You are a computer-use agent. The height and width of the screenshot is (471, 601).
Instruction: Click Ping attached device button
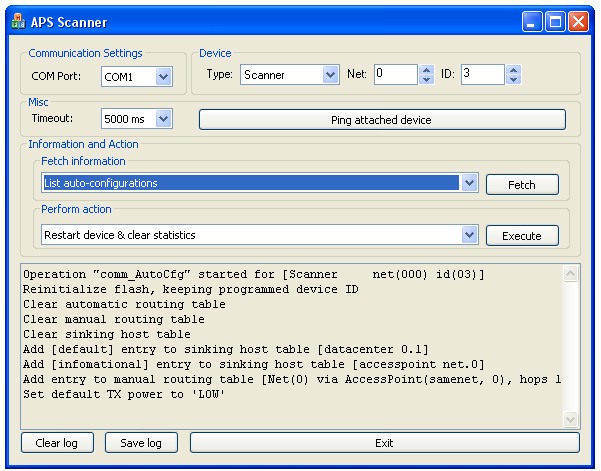[382, 120]
